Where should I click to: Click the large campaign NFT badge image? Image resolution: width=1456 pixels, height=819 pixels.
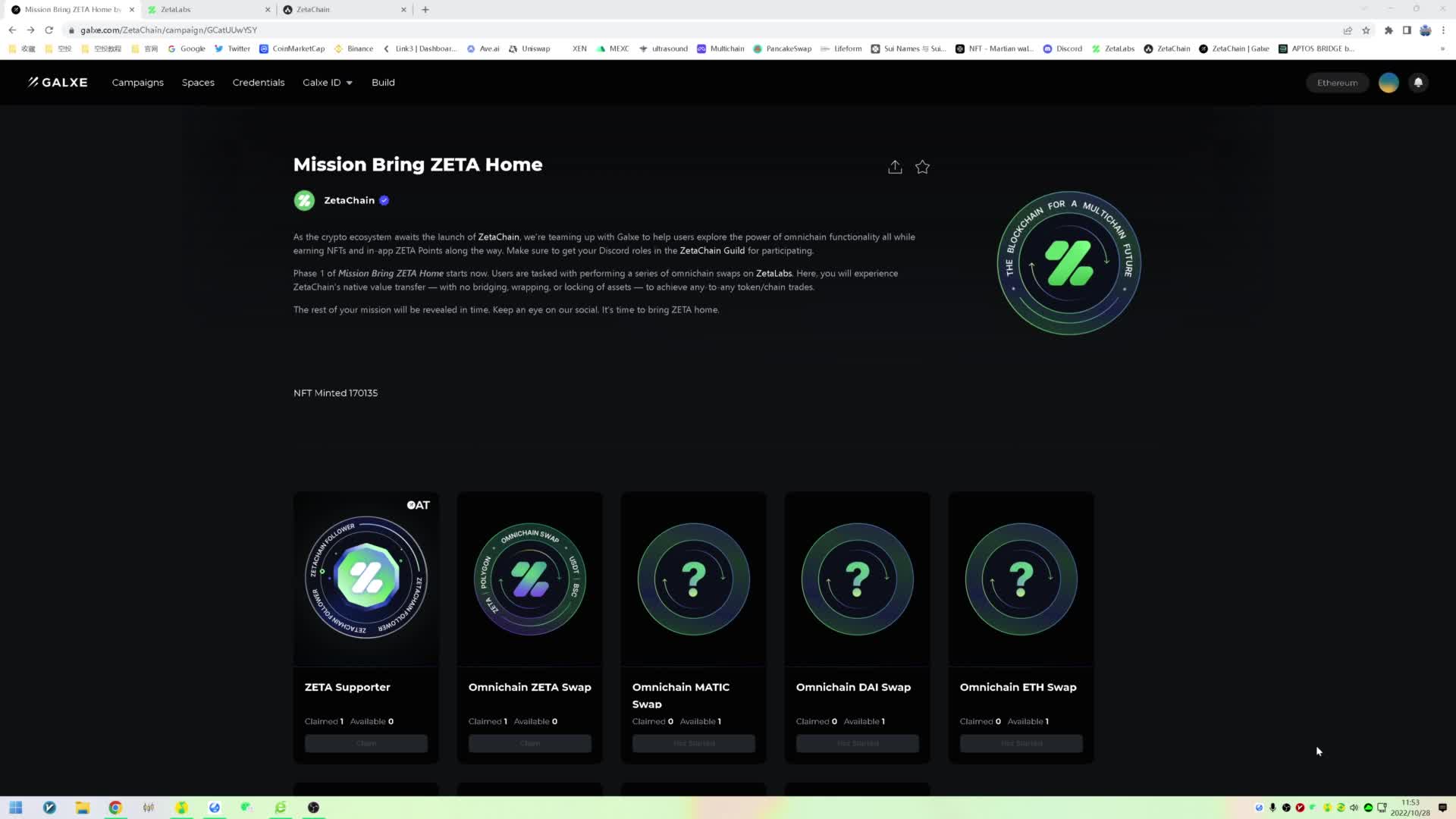(x=1069, y=263)
